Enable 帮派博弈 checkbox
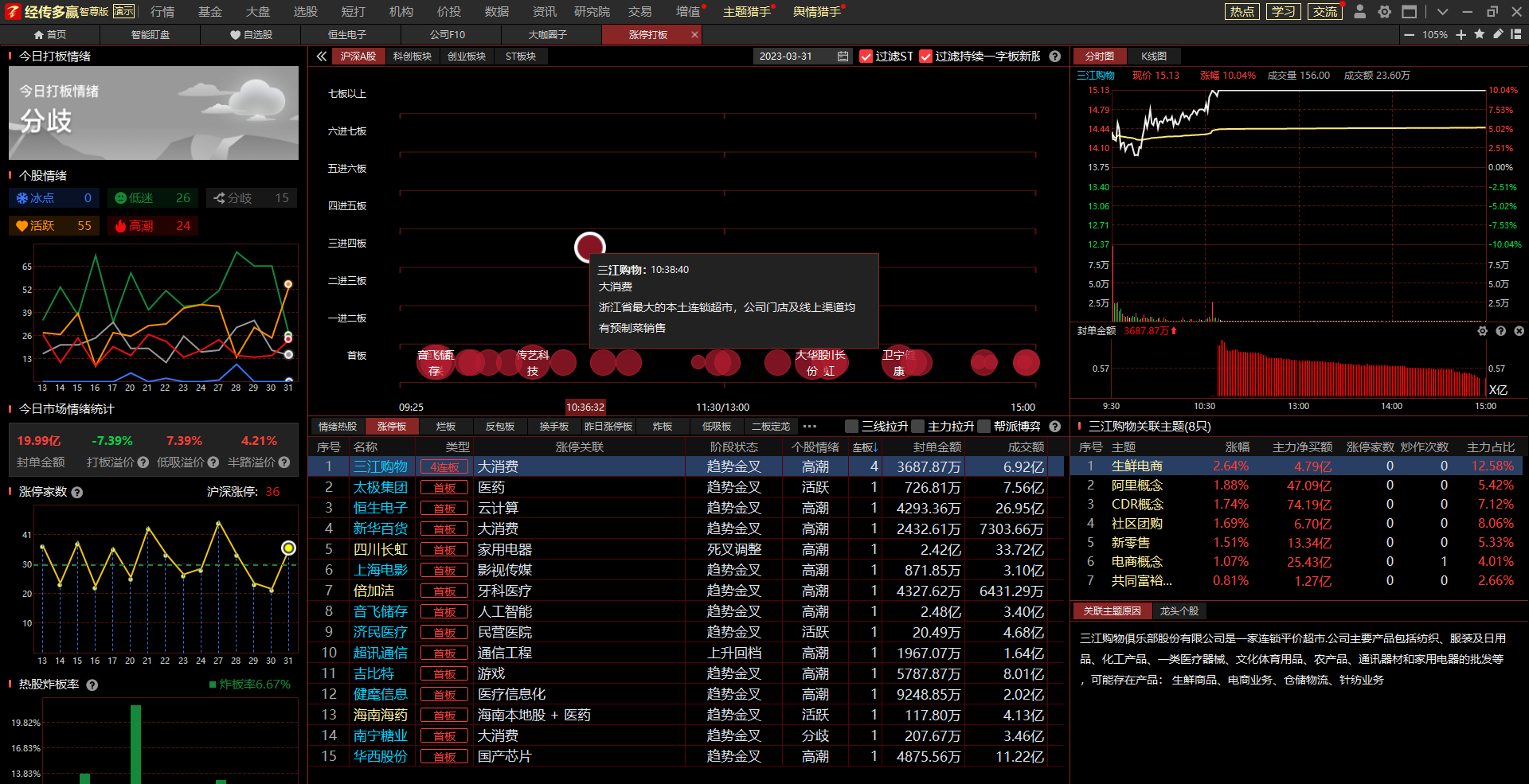Screen dimensions: 1529x784 [983, 426]
